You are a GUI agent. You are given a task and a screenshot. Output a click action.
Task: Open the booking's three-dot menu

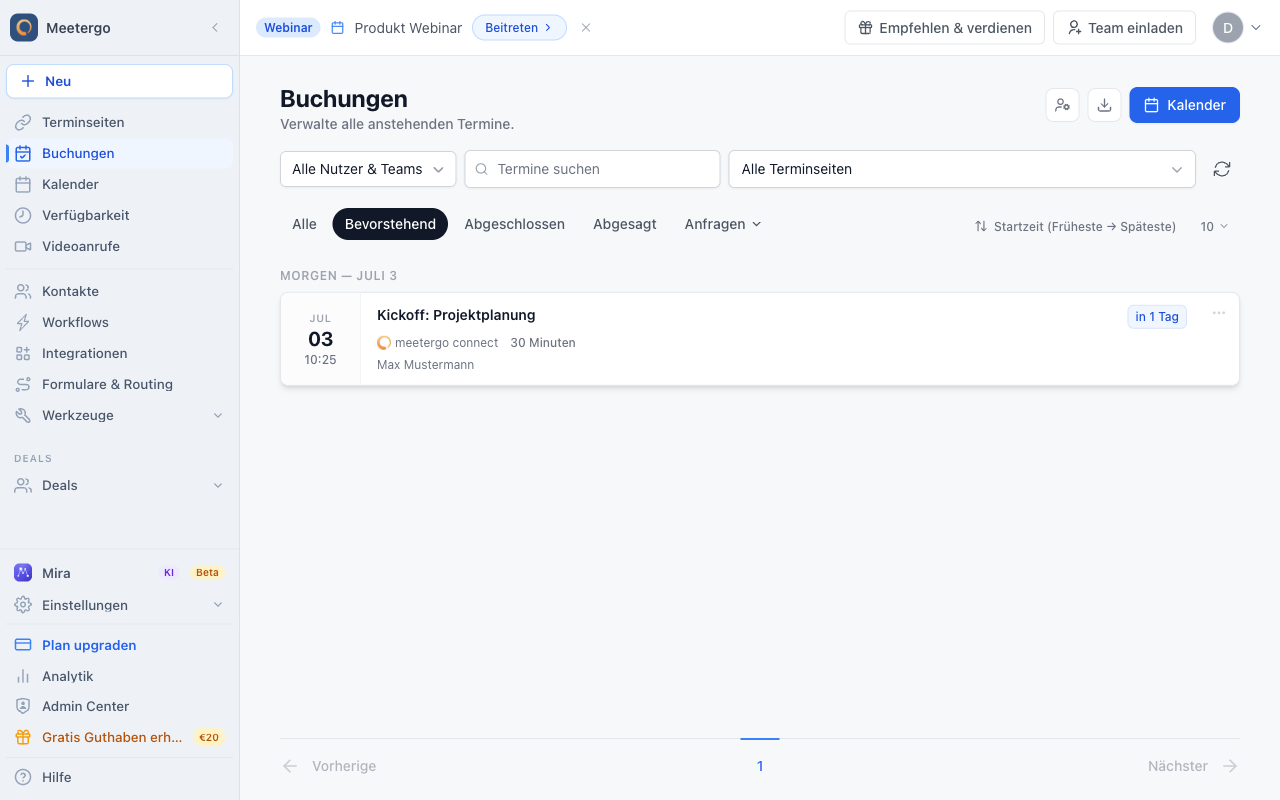point(1219,313)
